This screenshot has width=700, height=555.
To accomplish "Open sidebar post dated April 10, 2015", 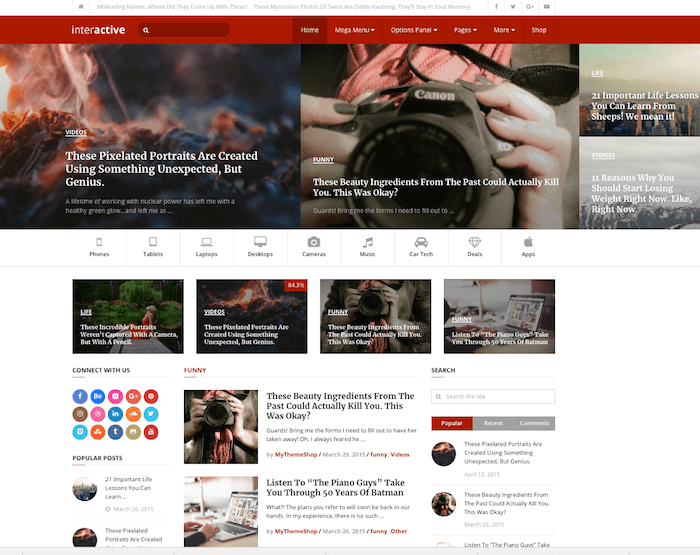I will pos(503,453).
